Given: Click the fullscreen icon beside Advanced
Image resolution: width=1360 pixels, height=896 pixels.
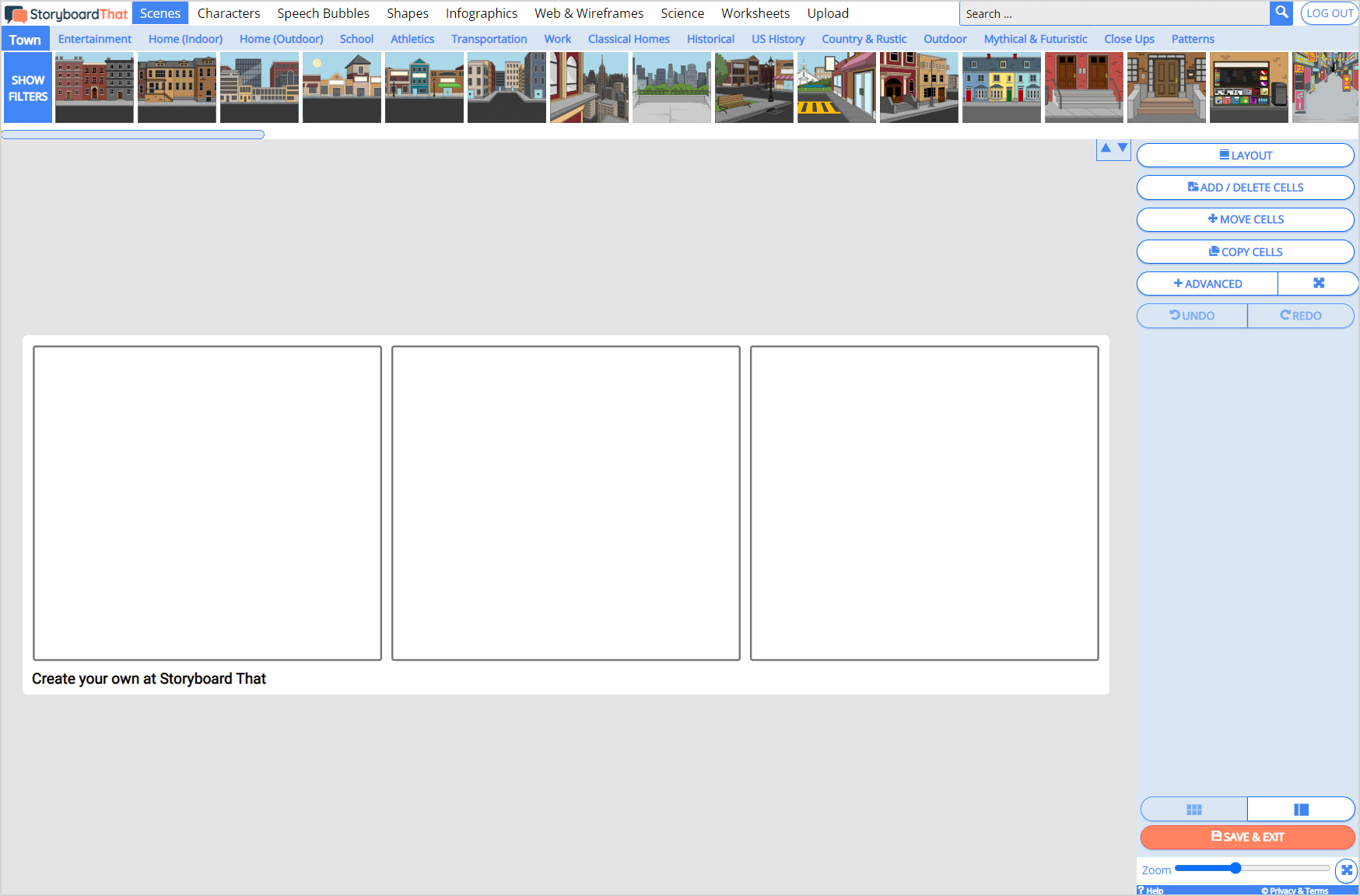Looking at the screenshot, I should tap(1319, 283).
